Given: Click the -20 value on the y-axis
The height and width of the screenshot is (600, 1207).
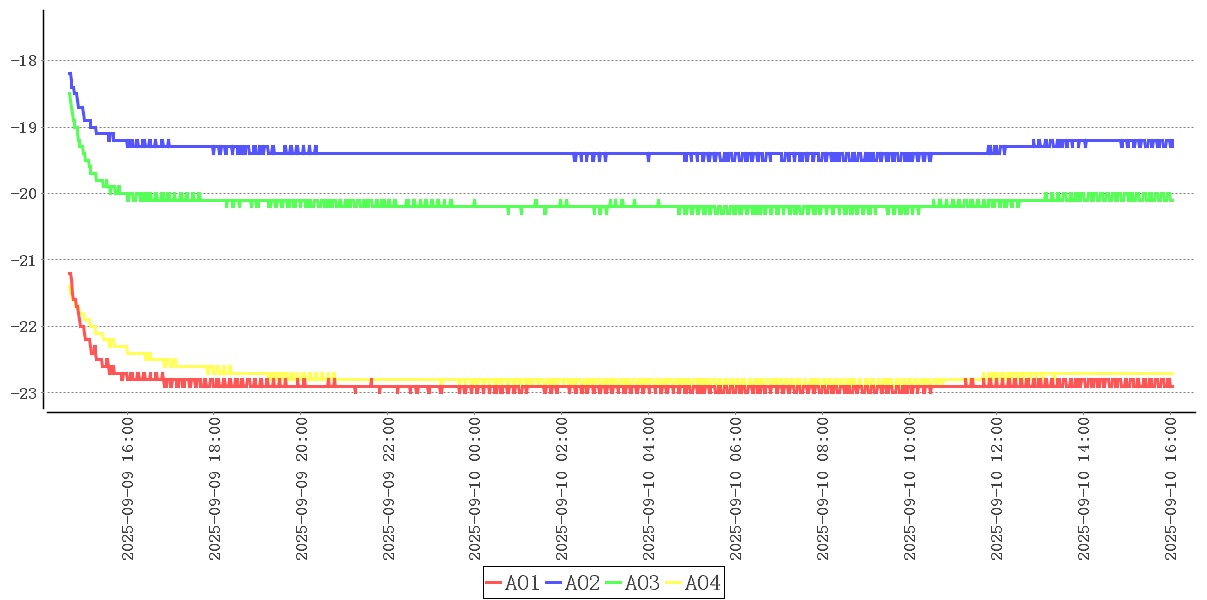Looking at the screenshot, I should point(22,193).
